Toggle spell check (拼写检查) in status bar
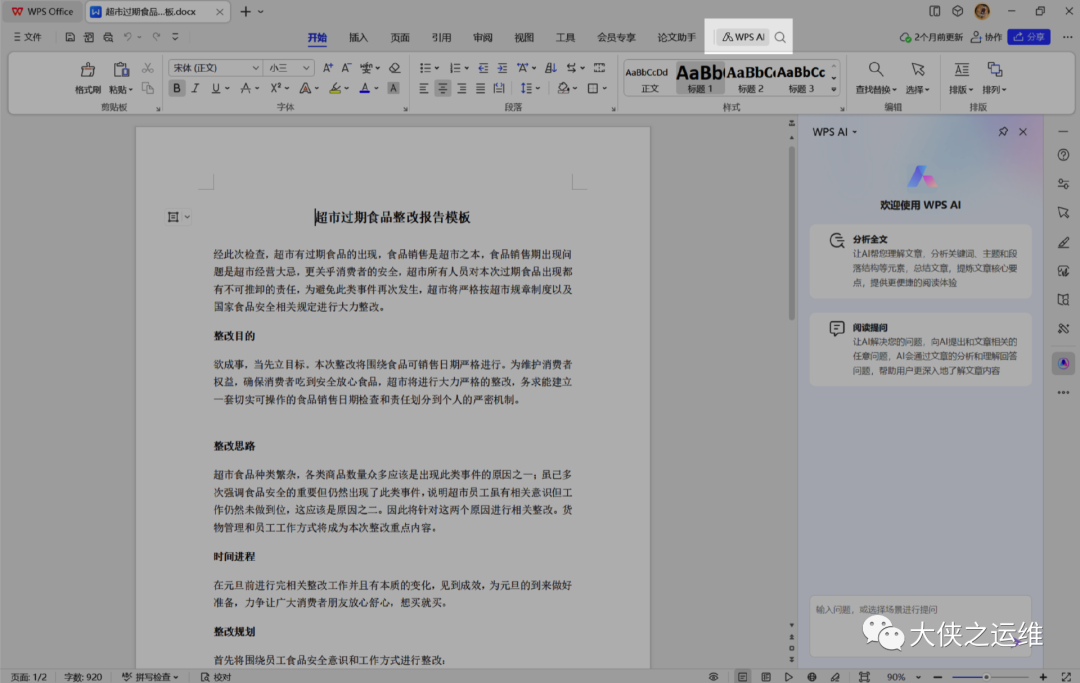Image resolution: width=1080 pixels, height=683 pixels. click(x=148, y=677)
